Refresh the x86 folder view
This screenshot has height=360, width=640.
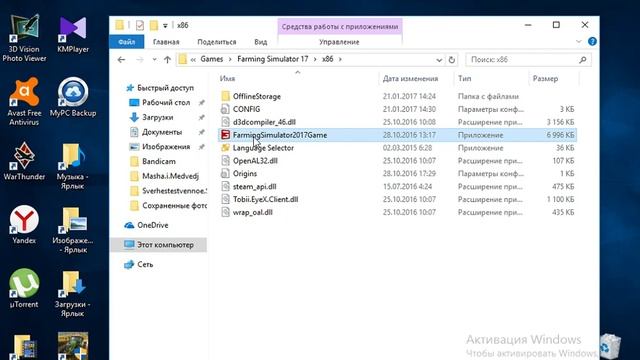pos(452,60)
